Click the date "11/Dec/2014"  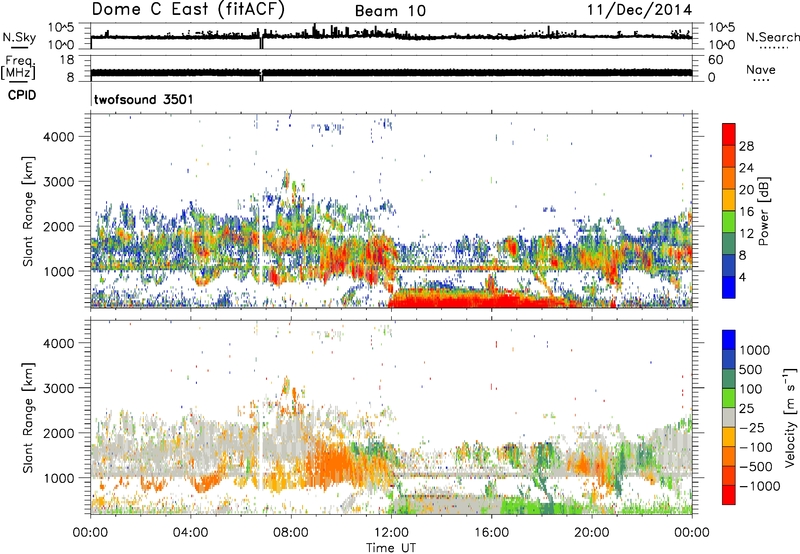click(639, 9)
